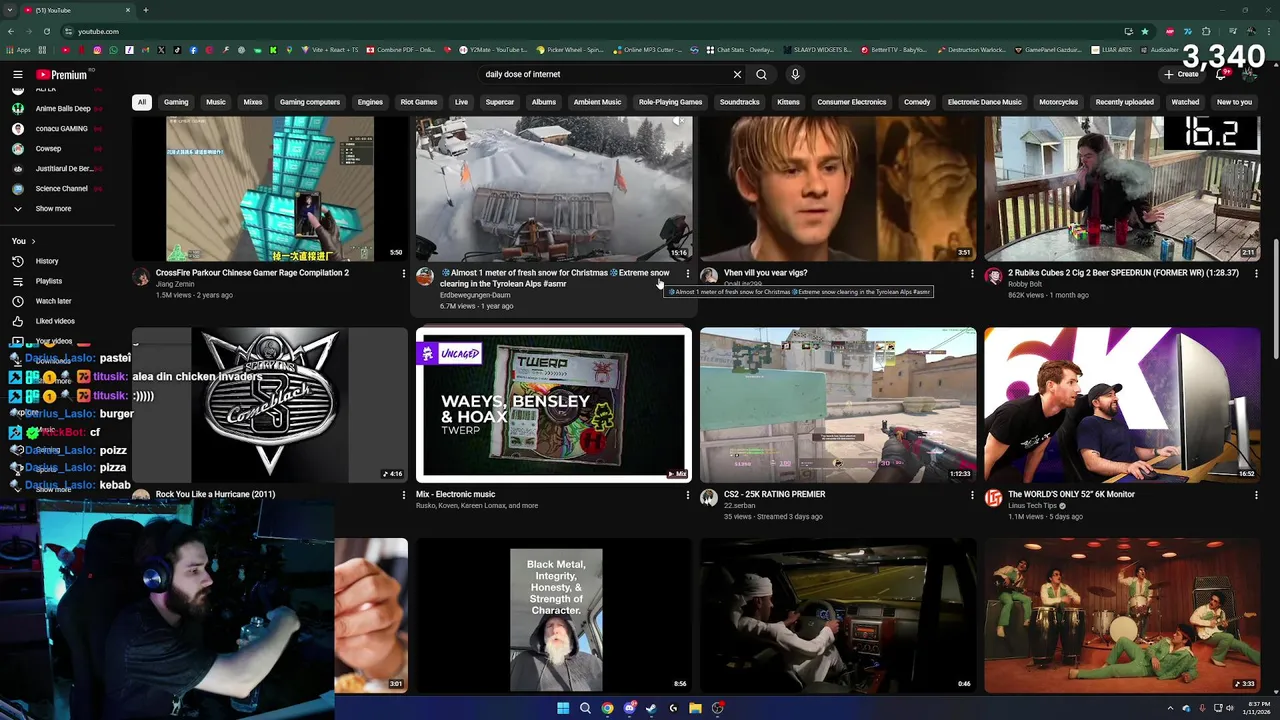This screenshot has width=1280, height=720.
Task: Open options for Vhen vill you vear vigs
Action: (971, 273)
